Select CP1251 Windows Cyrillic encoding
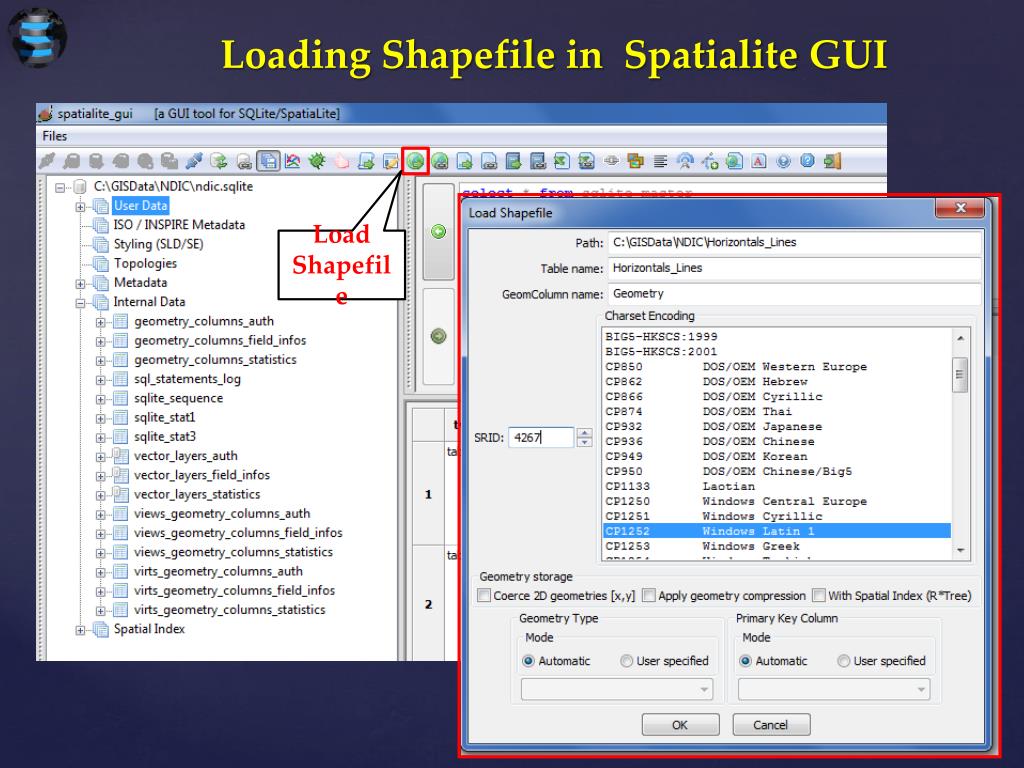Viewport: 1024px width, 768px height. click(776, 516)
